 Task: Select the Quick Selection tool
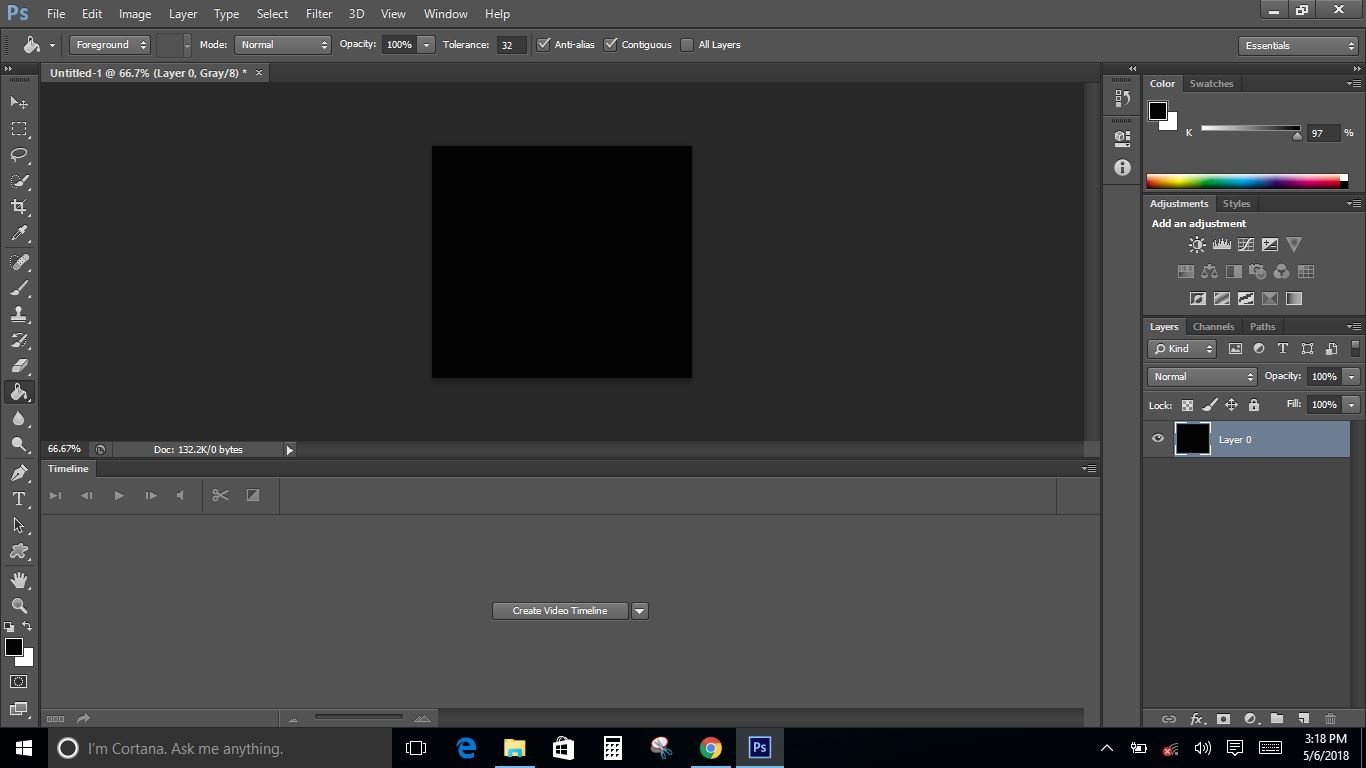(19, 181)
